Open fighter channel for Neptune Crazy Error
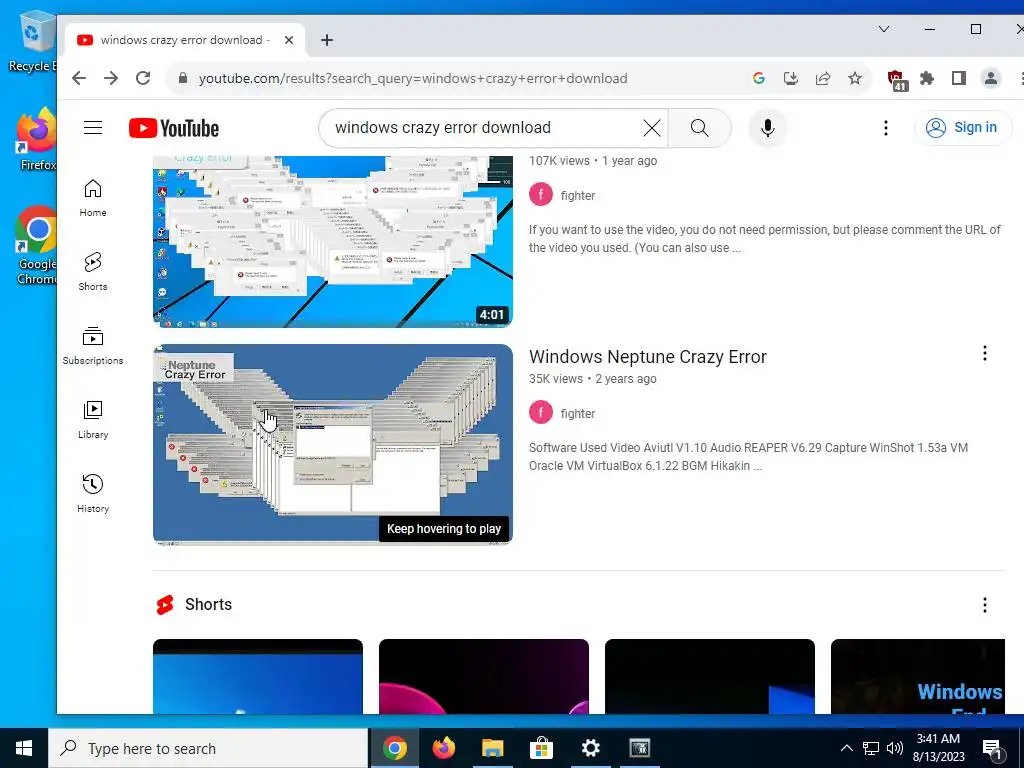 click(x=577, y=413)
